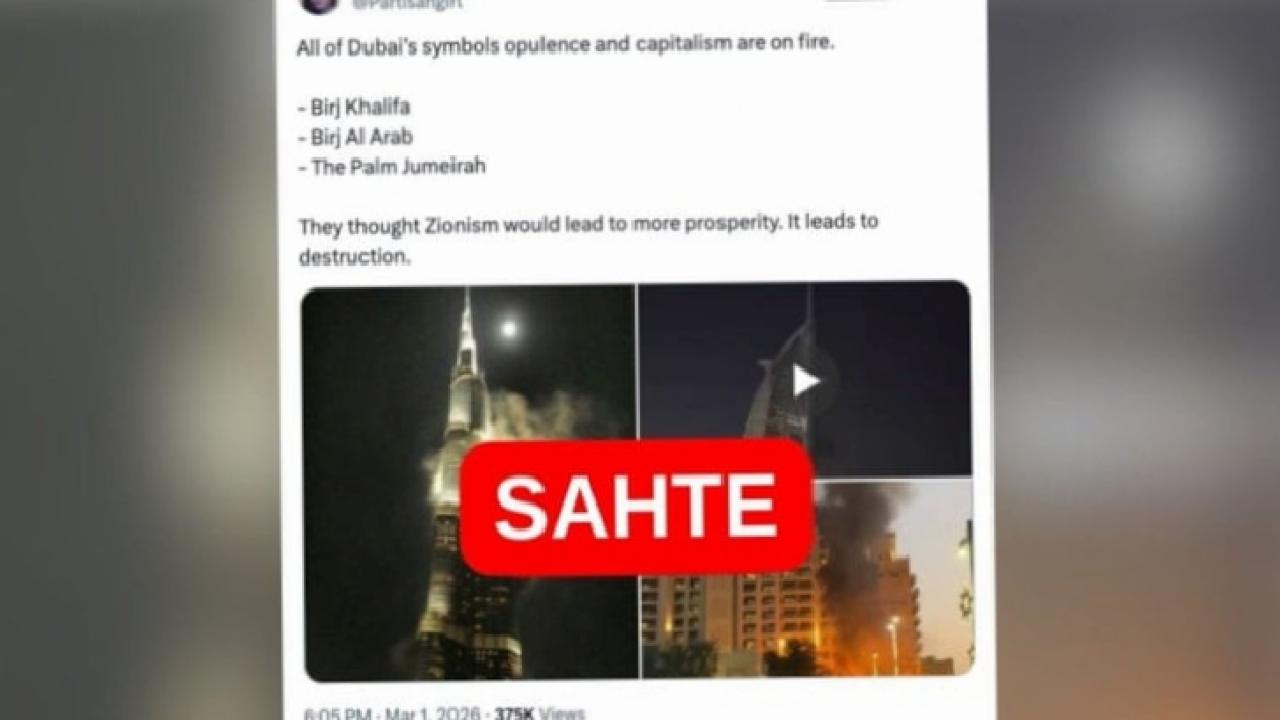The image size is (1280, 720).
Task: Click the Burj Khalifa spire tip
Action: pos(466,300)
